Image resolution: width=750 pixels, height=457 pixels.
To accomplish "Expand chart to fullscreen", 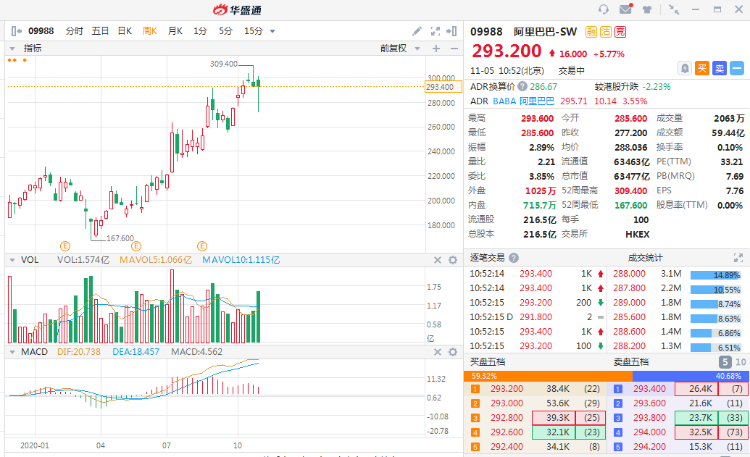I will 435,31.
